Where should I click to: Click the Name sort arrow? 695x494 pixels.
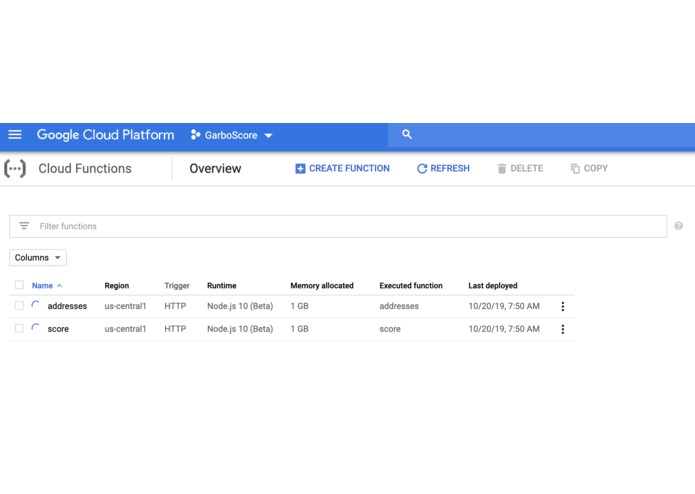(x=59, y=286)
